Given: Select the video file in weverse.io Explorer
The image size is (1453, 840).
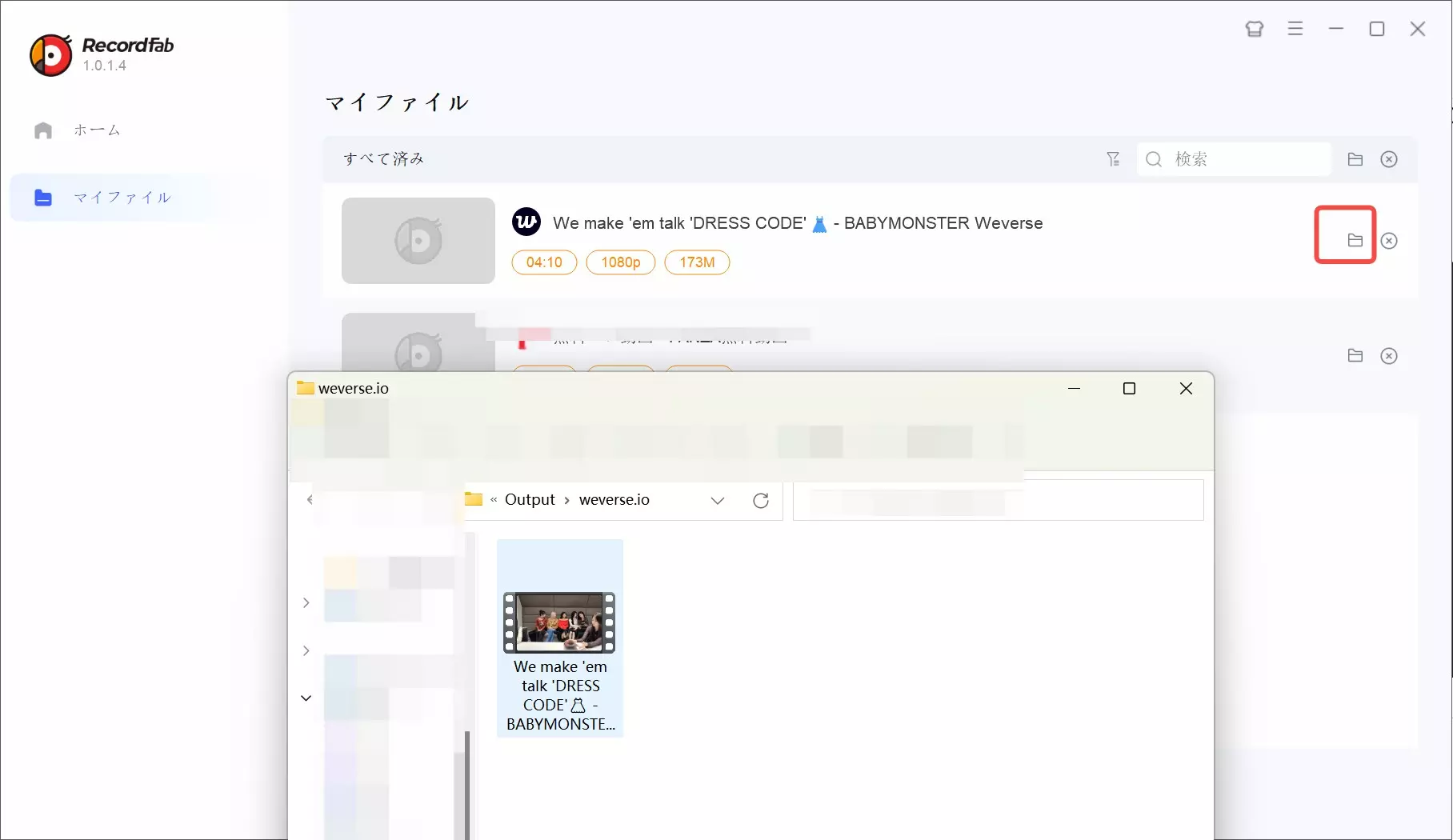Looking at the screenshot, I should point(560,638).
